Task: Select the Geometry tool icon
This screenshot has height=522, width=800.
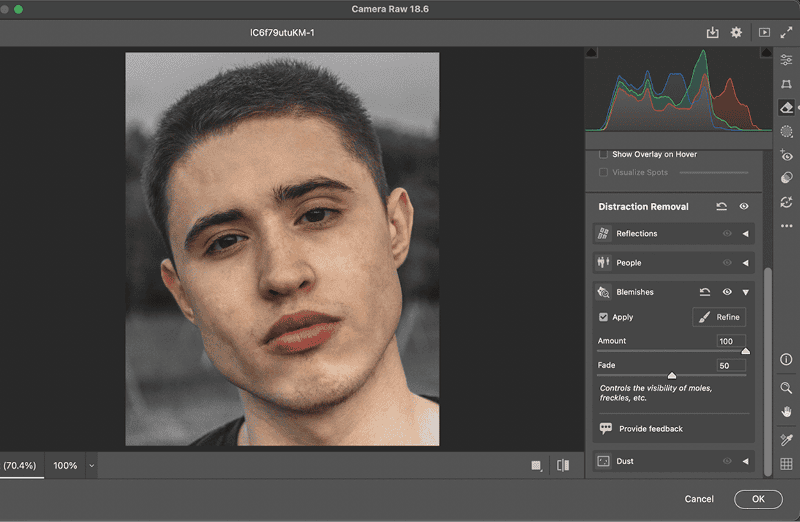Action: [x=786, y=84]
